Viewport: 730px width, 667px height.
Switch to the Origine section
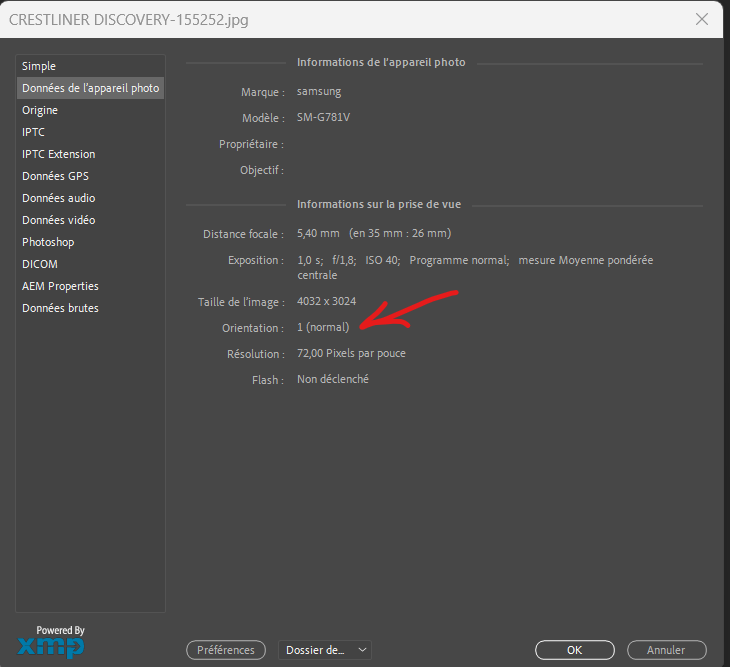point(90,110)
